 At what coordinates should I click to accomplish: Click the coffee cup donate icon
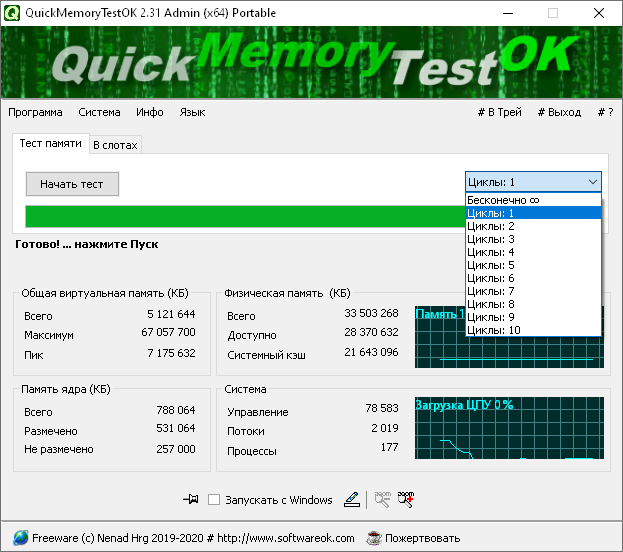374,538
